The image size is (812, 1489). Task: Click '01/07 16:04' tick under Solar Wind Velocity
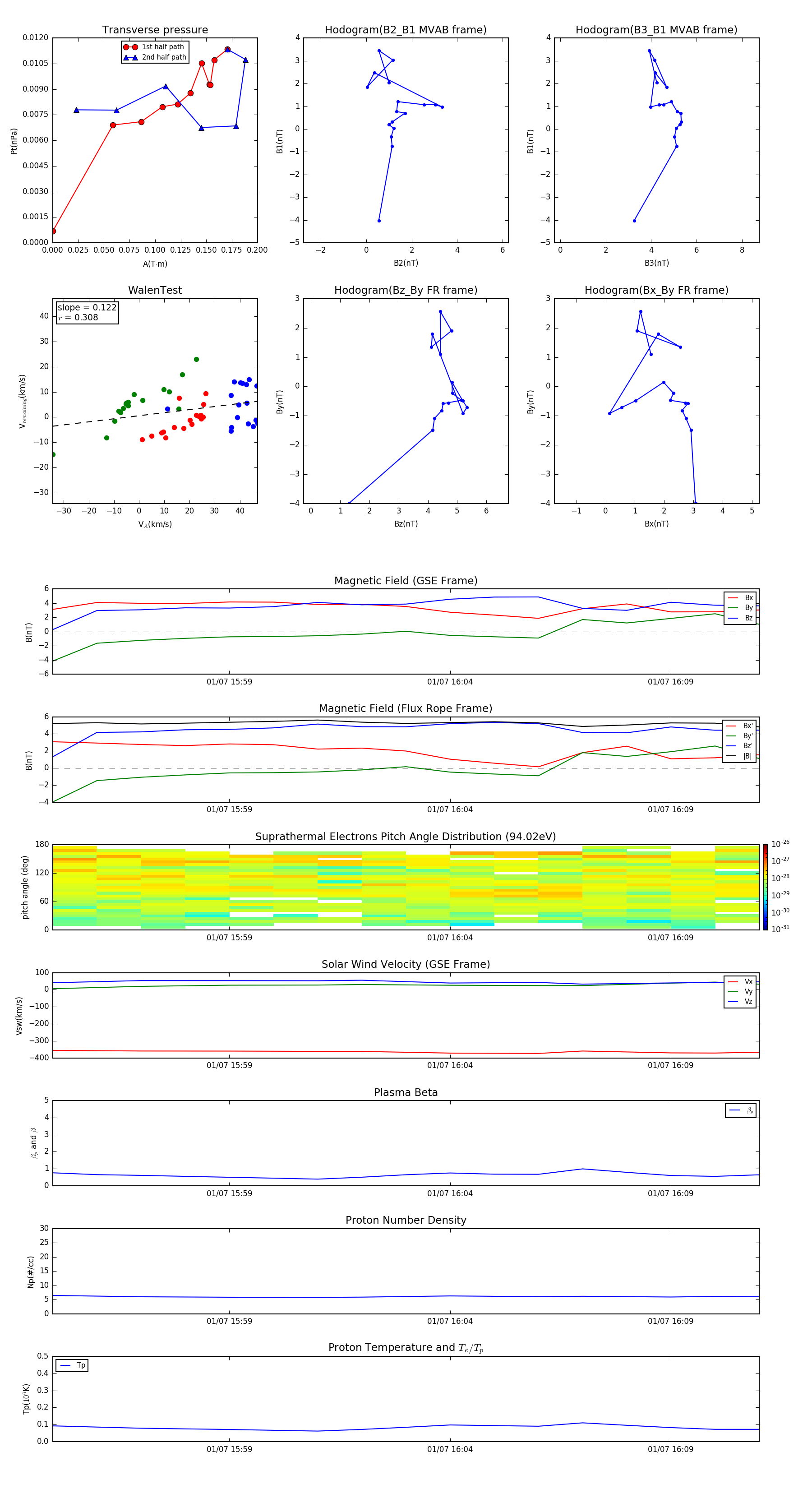click(x=450, y=1065)
